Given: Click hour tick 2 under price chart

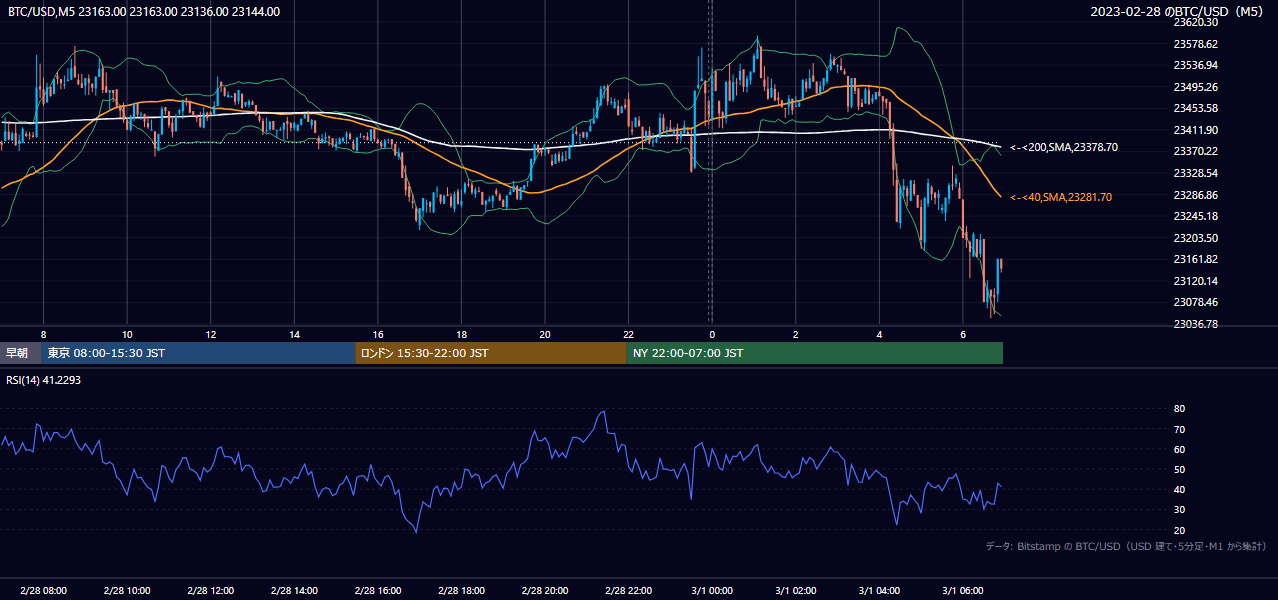Looking at the screenshot, I should pos(795,334).
